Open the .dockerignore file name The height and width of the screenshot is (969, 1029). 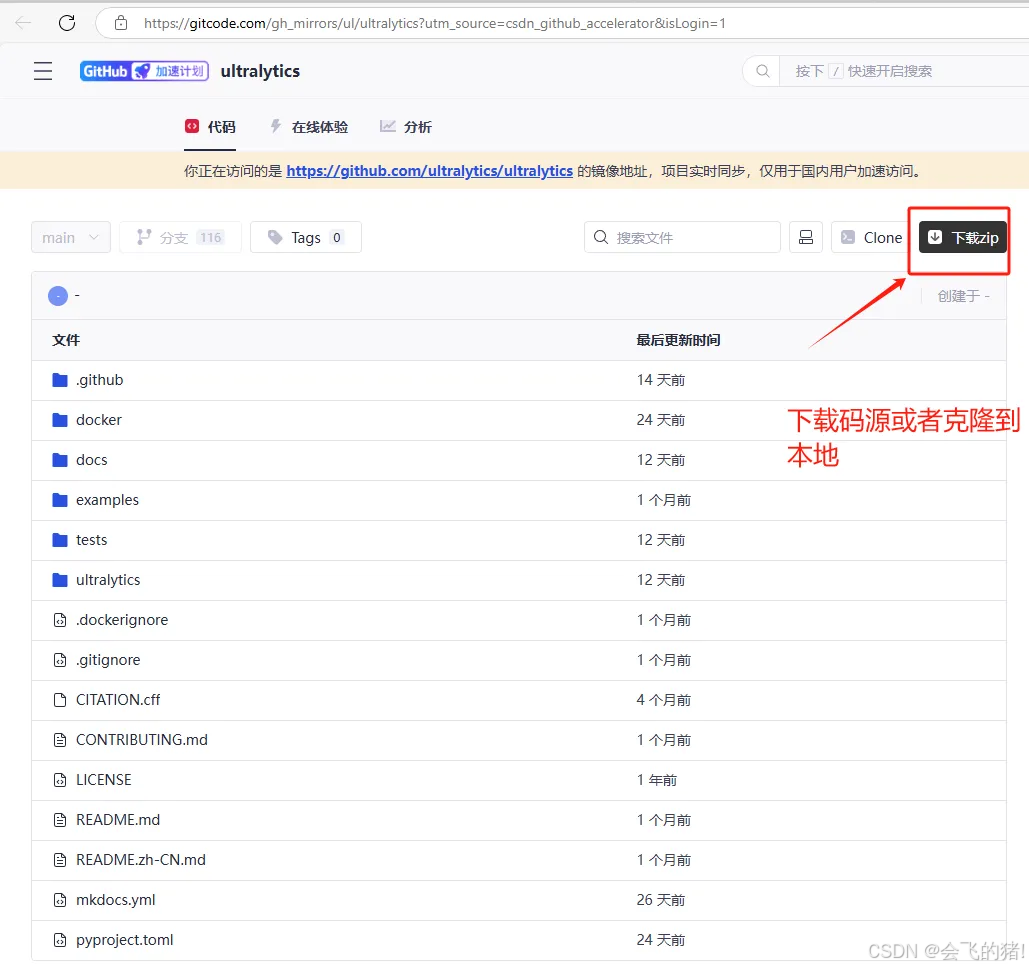pos(122,620)
